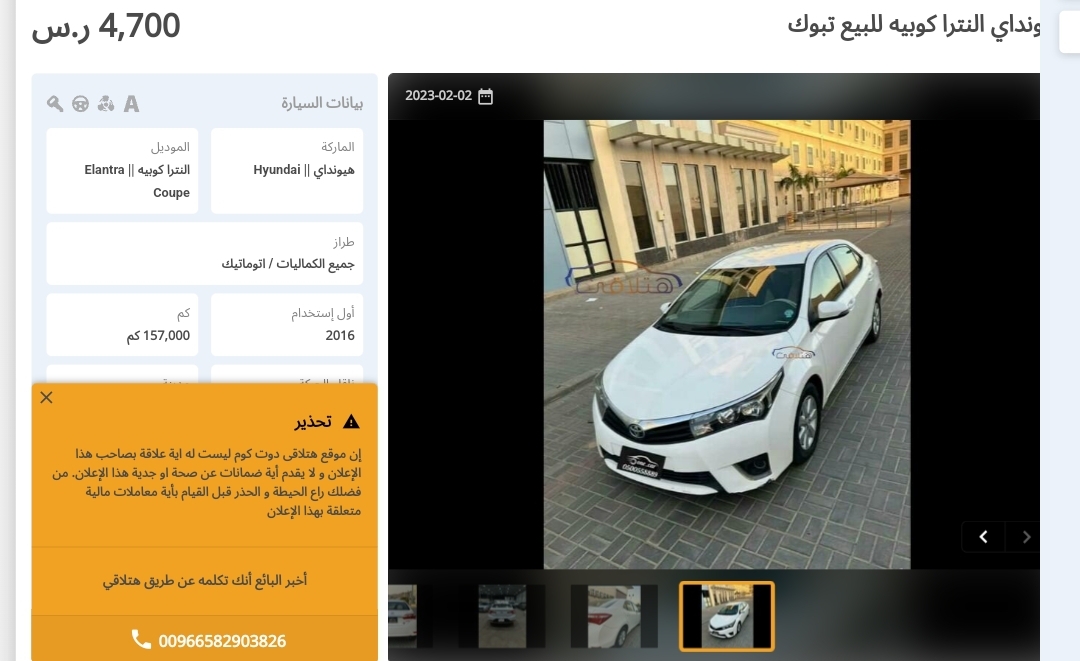Click the trim value جميع الكماليات / اتوماتيك
Image resolution: width=1080 pixels, height=661 pixels.
(288, 264)
